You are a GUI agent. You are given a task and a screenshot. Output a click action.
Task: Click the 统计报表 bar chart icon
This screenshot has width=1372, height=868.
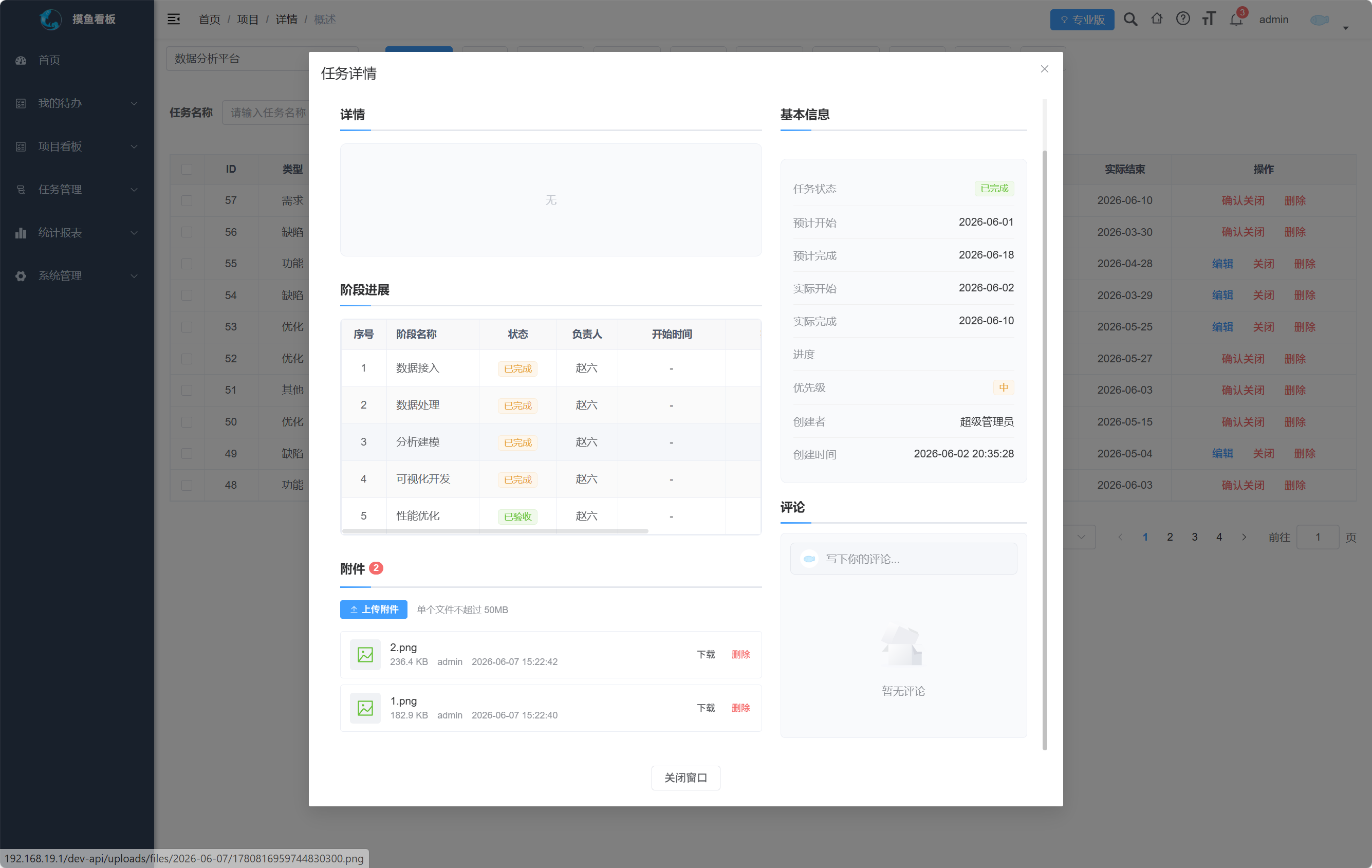[x=21, y=232]
